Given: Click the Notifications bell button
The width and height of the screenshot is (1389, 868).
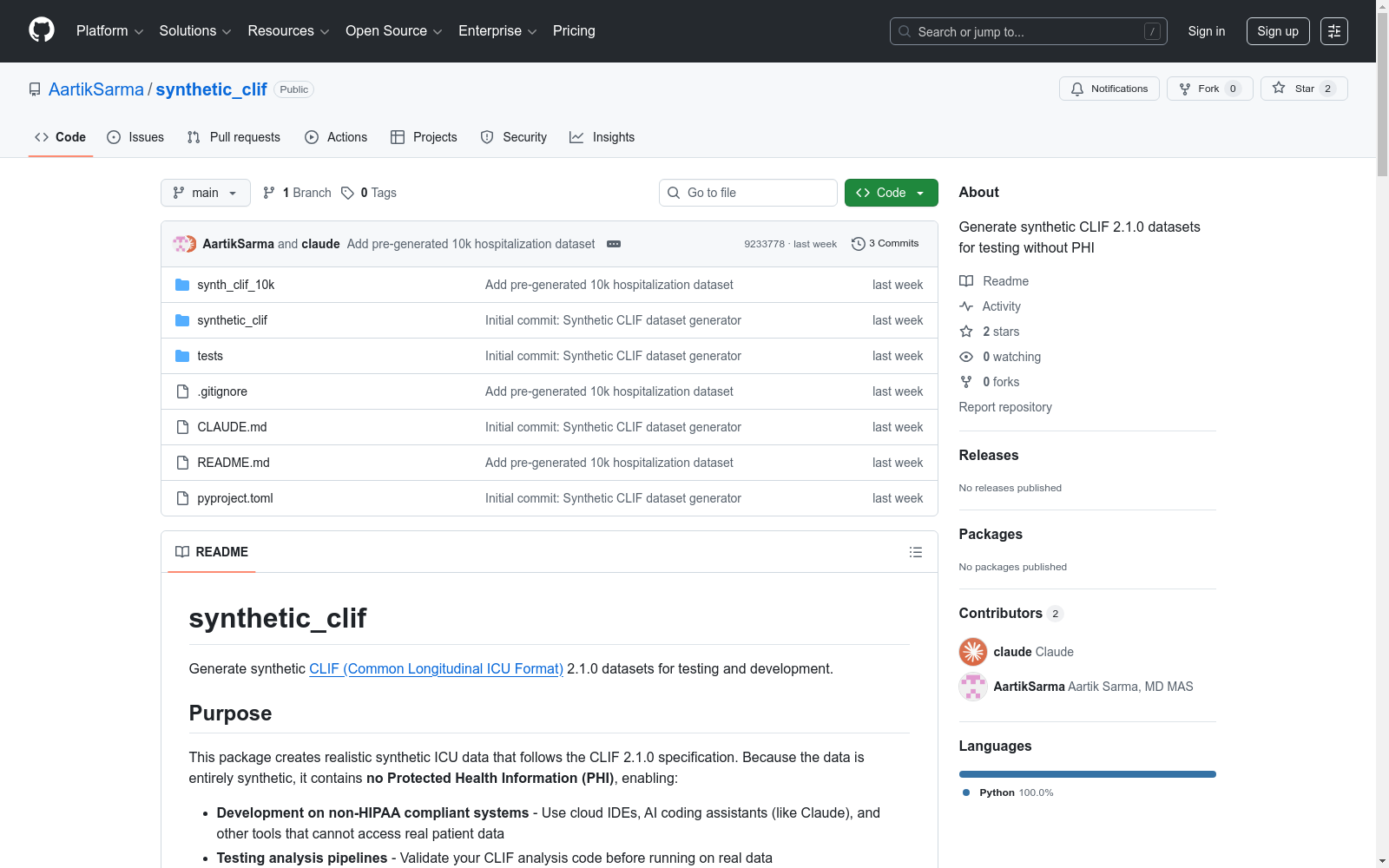Looking at the screenshot, I should pos(1109,89).
